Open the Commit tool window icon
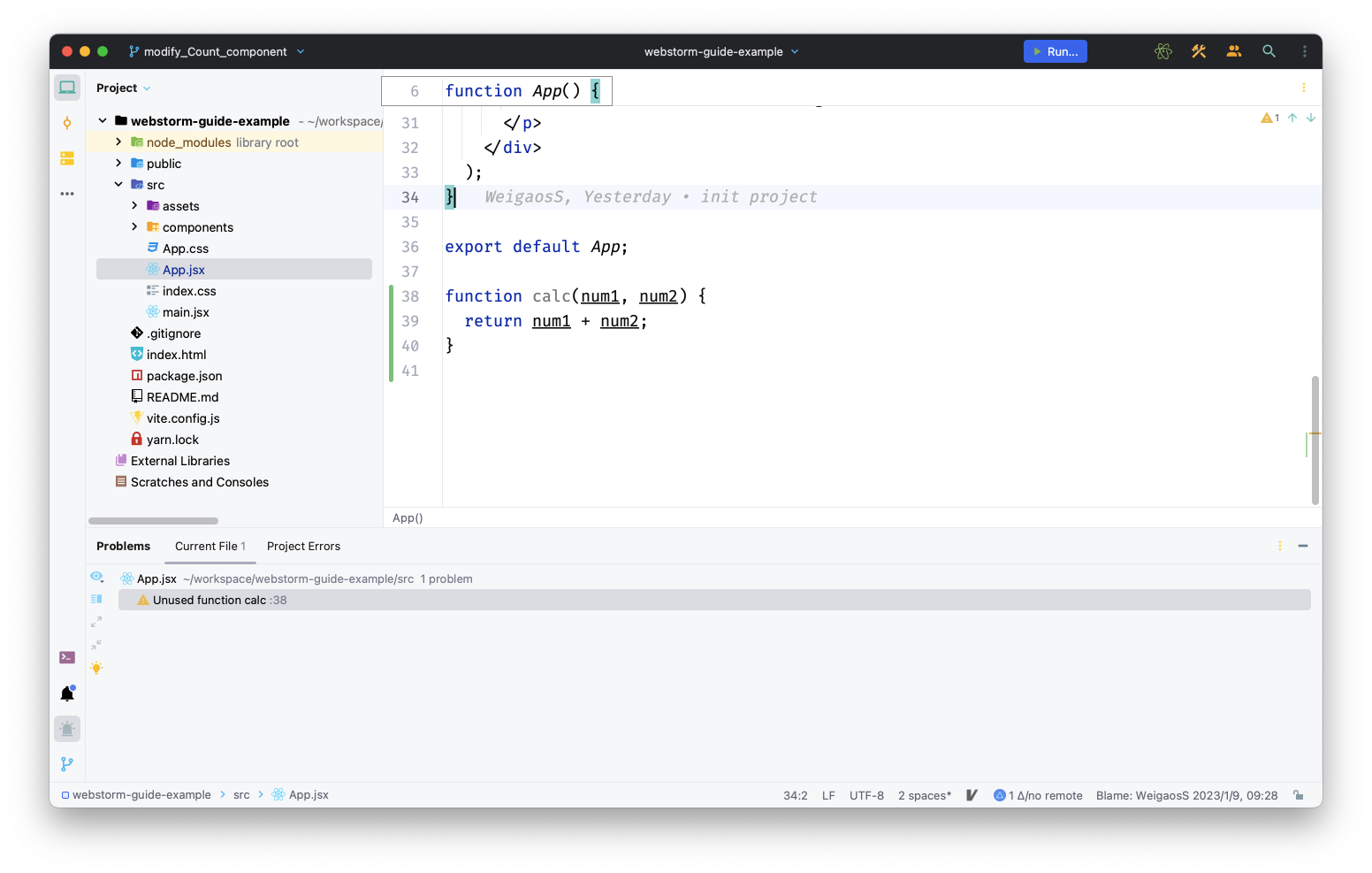The height and width of the screenshot is (873, 1372). click(67, 123)
